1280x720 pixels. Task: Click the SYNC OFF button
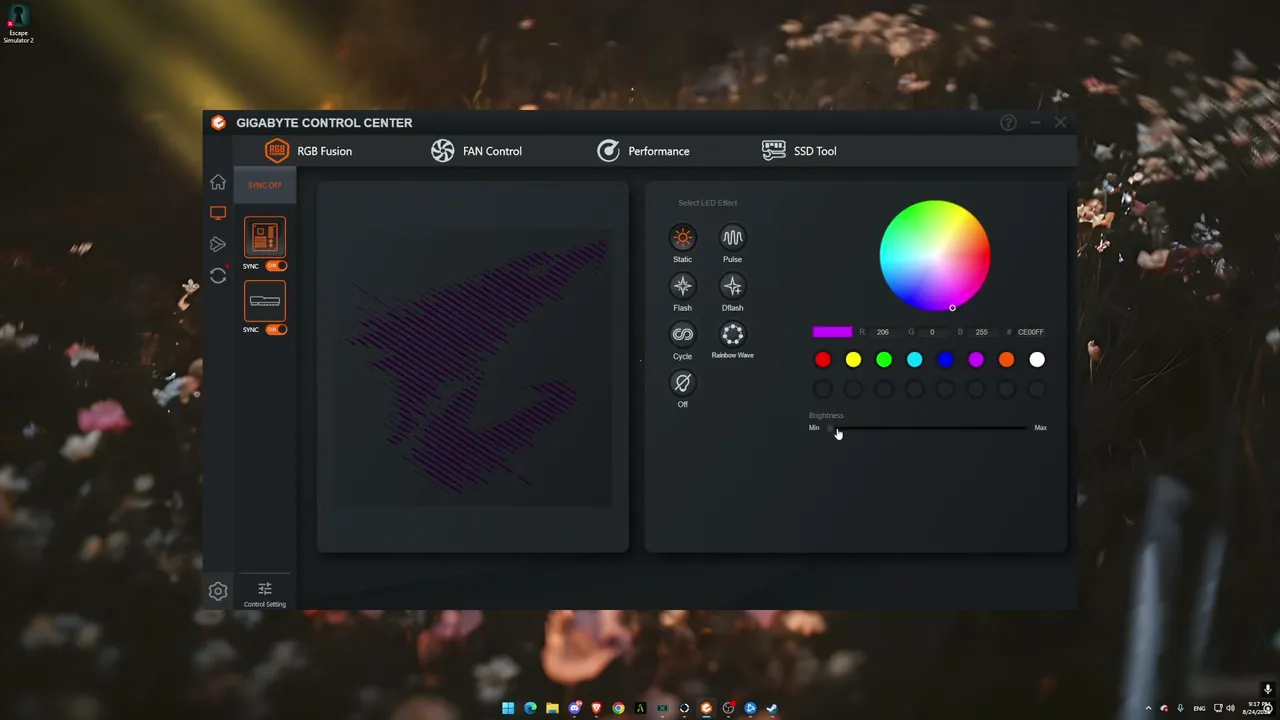[x=265, y=185]
